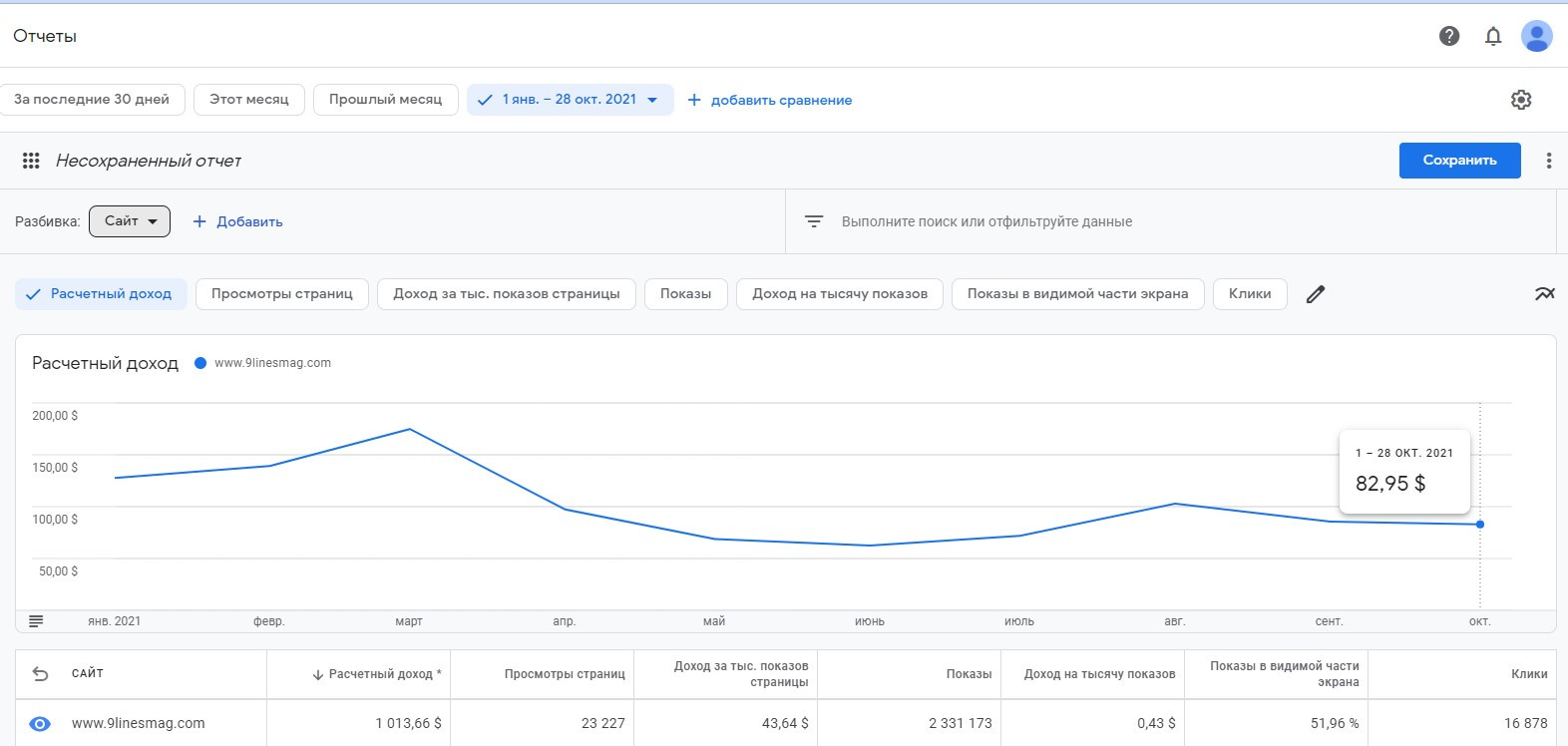Switch chart type using trend line icon
Image resolution: width=1568 pixels, height=746 pixels.
coord(1544,294)
